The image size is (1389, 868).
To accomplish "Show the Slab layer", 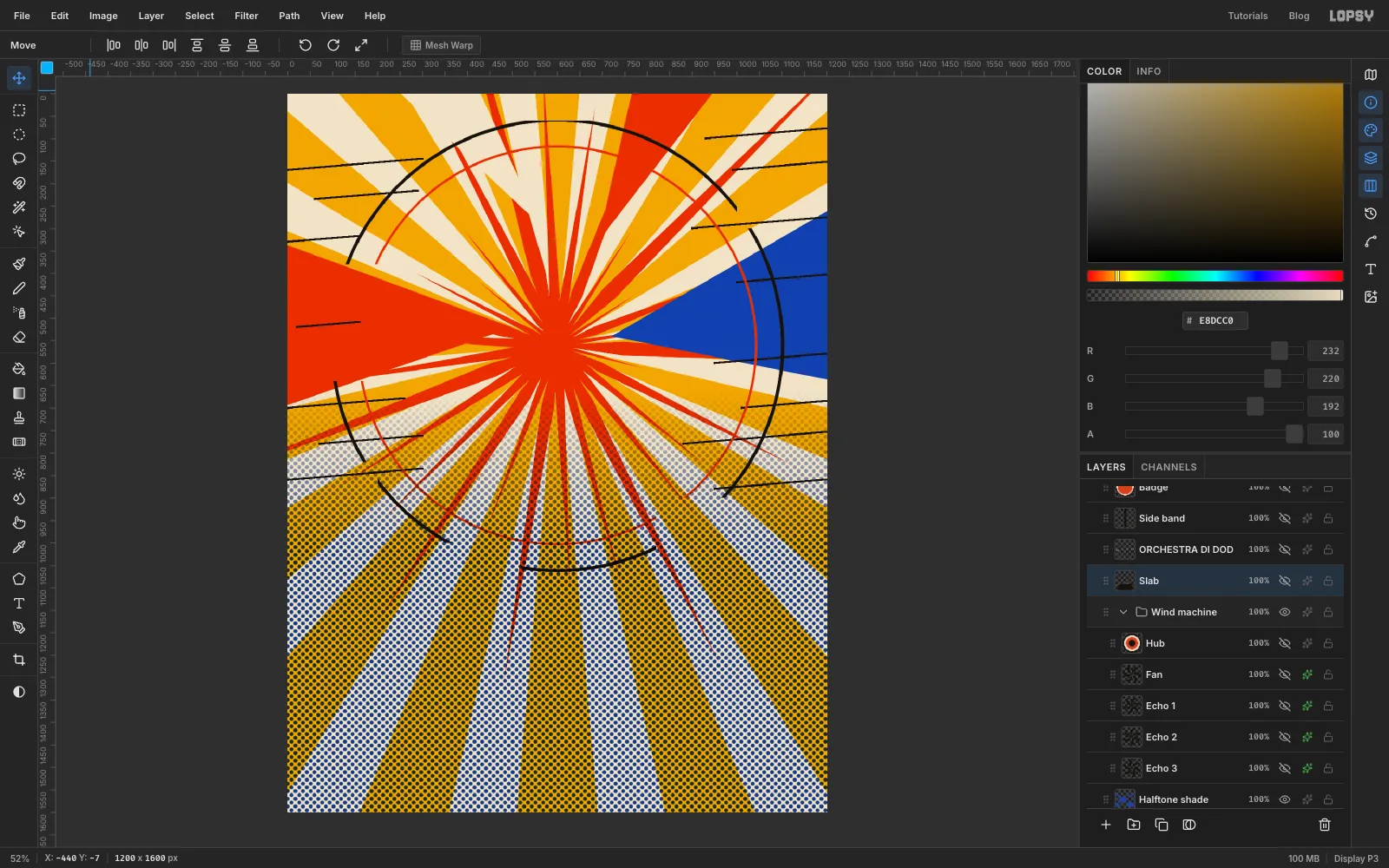I will pyautogui.click(x=1285, y=581).
